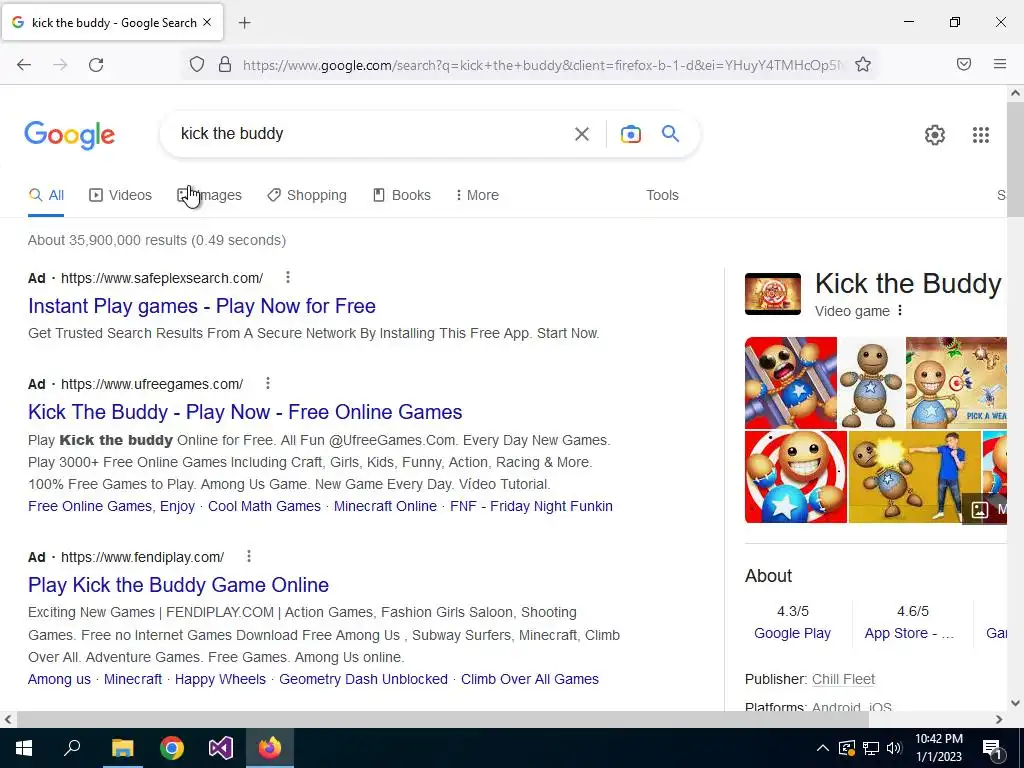
Task: Open the Firefox application menu
Action: pyautogui.click(x=1000, y=64)
